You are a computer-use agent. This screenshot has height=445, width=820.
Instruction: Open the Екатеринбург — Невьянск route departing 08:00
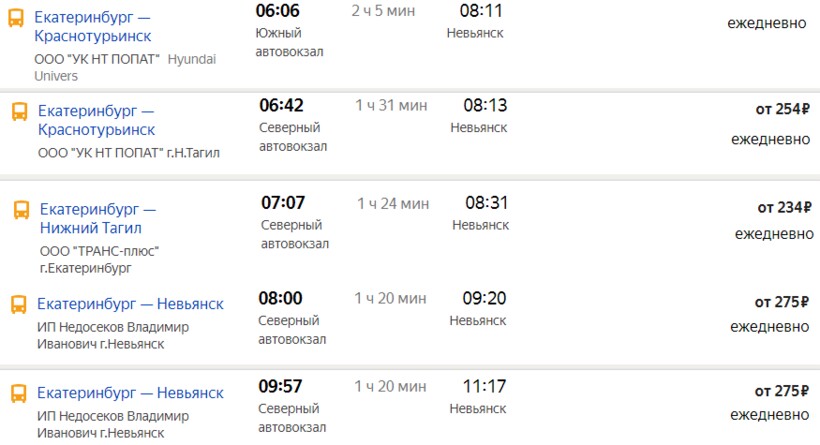130,304
